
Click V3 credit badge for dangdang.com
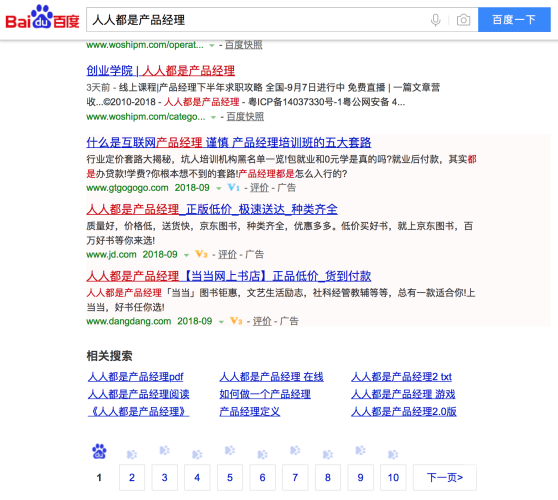[x=236, y=321]
